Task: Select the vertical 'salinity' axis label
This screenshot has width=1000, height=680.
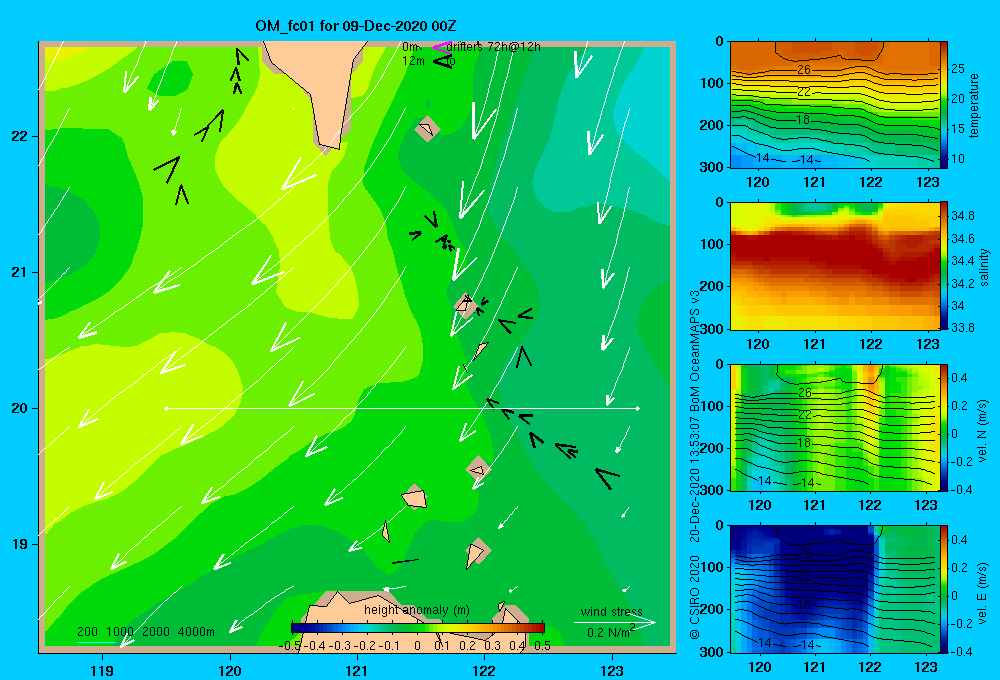Action: 985,267
